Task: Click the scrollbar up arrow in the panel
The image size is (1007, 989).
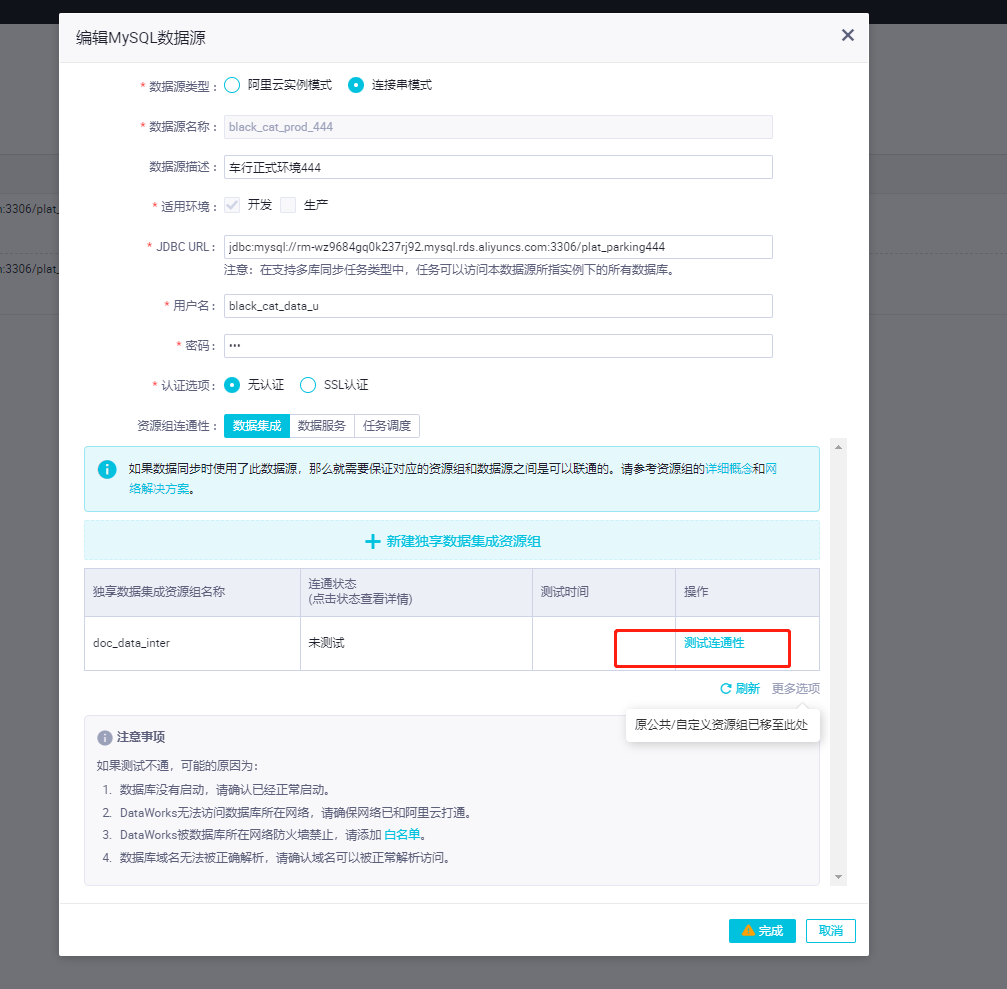Action: [x=838, y=447]
